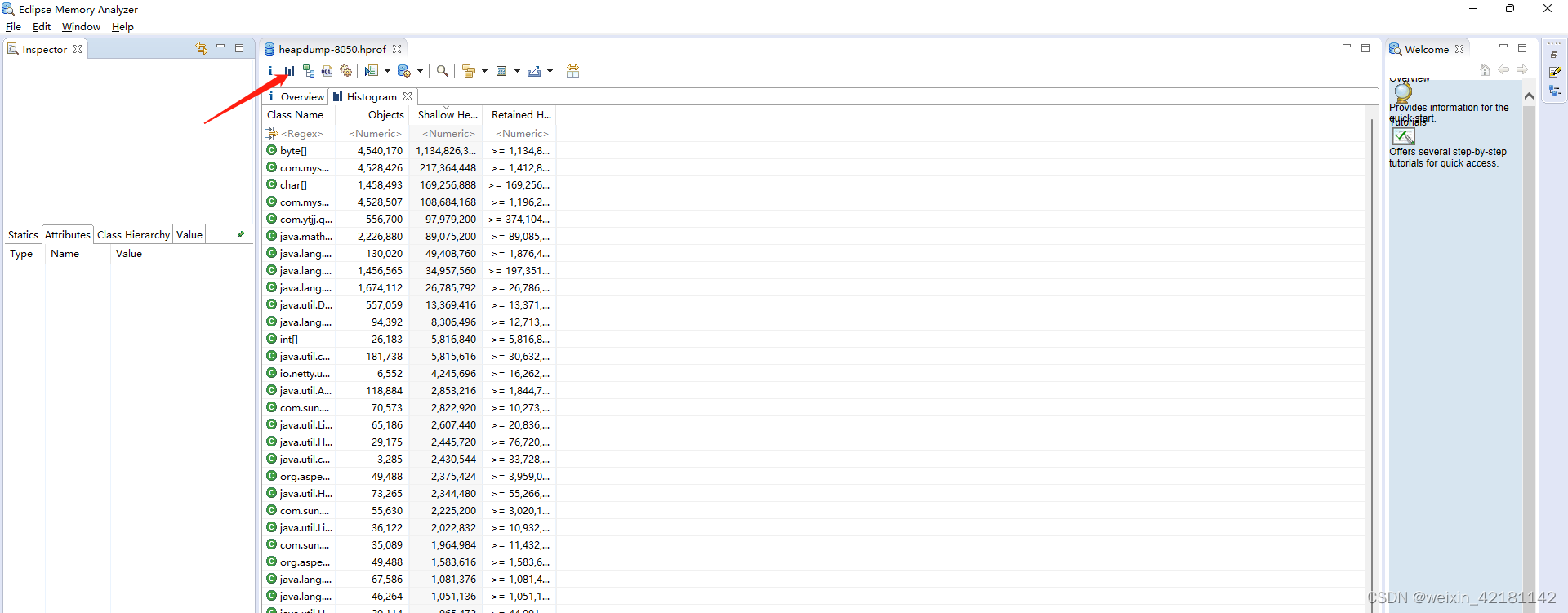Select the char[] row in the histogram

click(815, 184)
